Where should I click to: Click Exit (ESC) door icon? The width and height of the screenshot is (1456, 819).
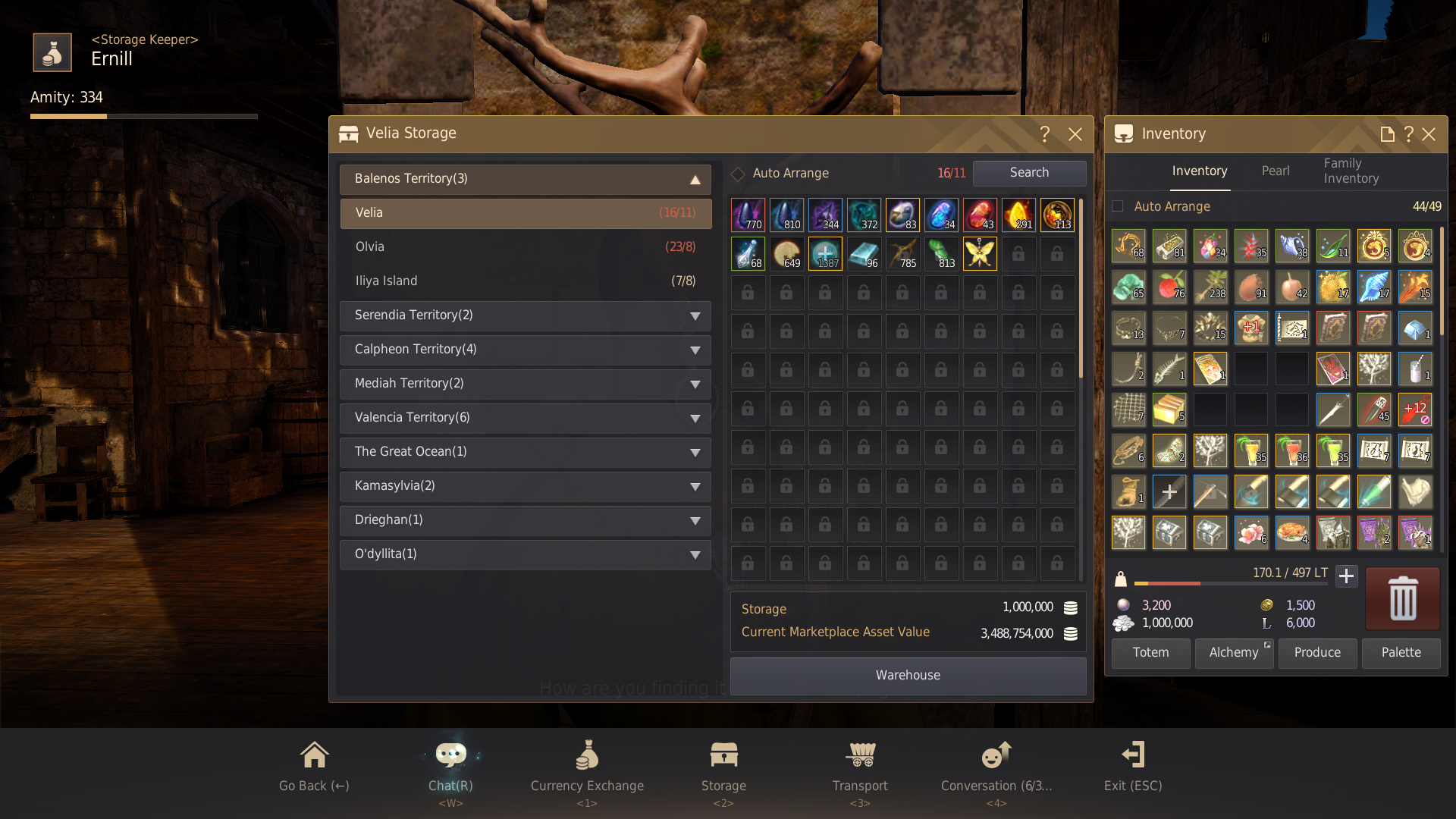[1133, 755]
